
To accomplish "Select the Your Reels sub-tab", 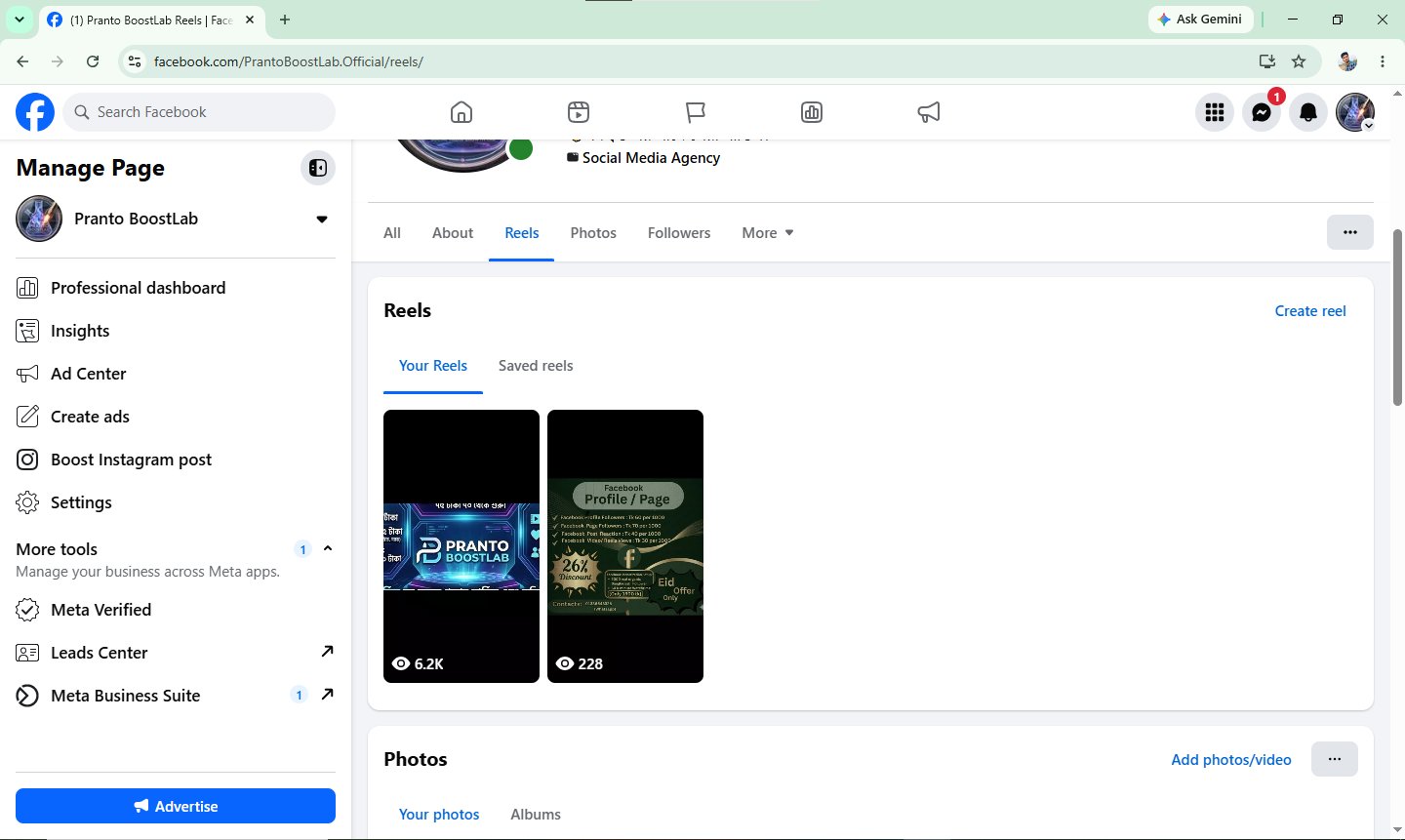I will click(433, 366).
